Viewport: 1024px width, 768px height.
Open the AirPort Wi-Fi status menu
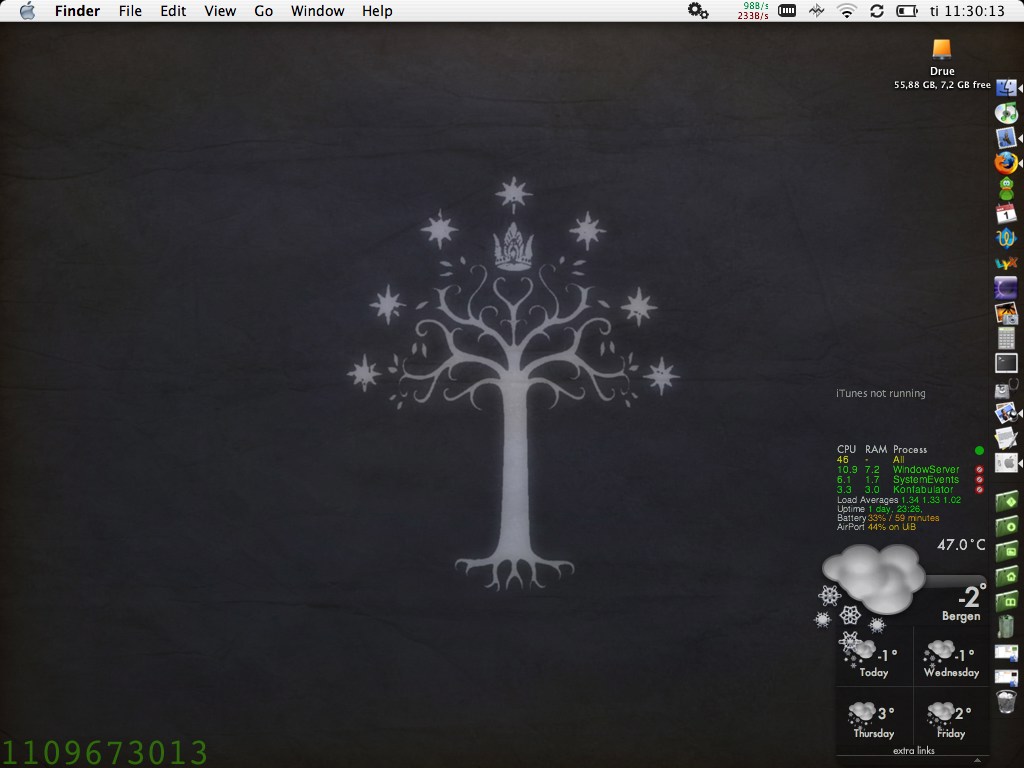(847, 11)
